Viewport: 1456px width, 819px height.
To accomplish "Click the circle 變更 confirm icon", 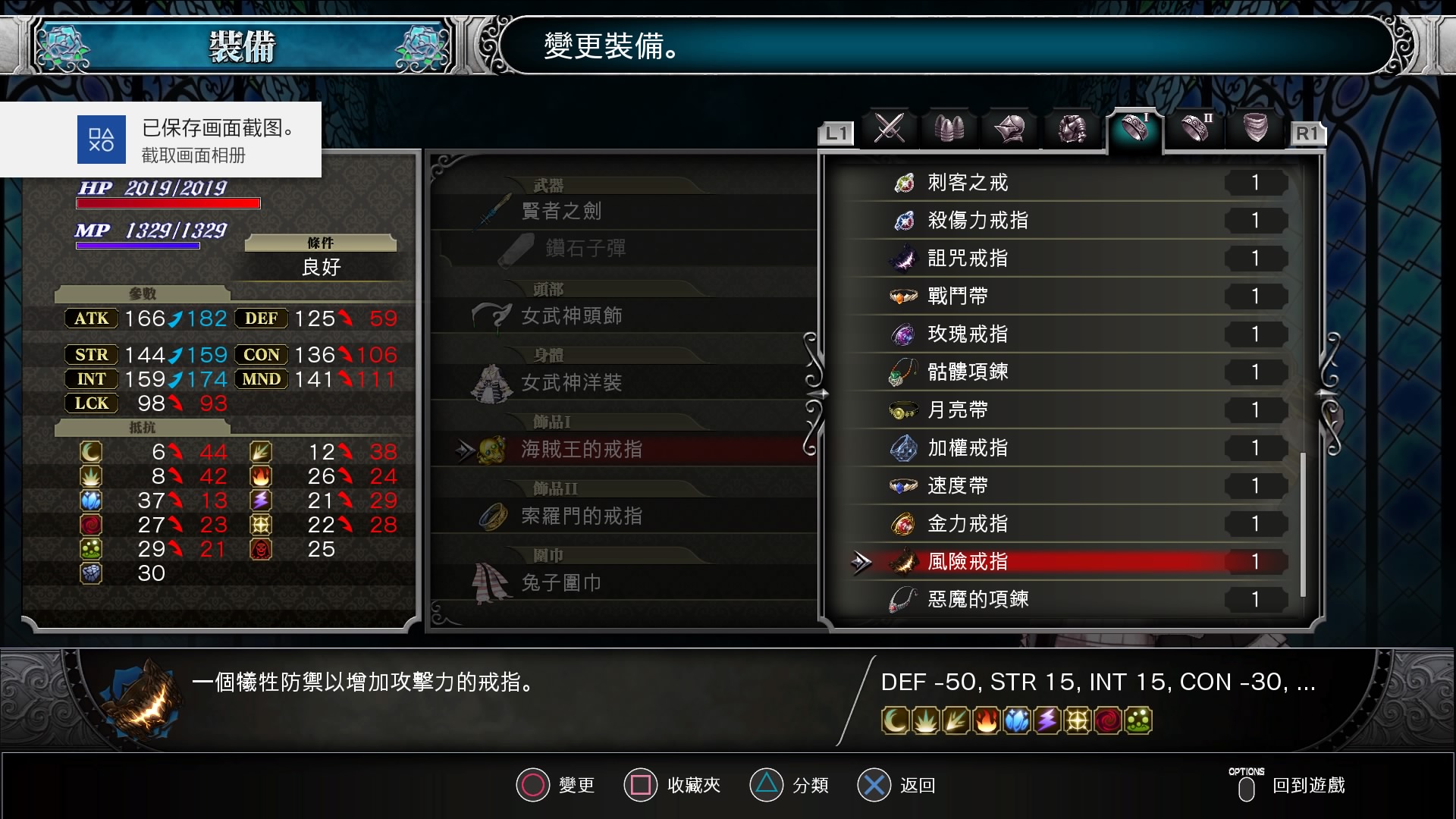I will point(532,785).
